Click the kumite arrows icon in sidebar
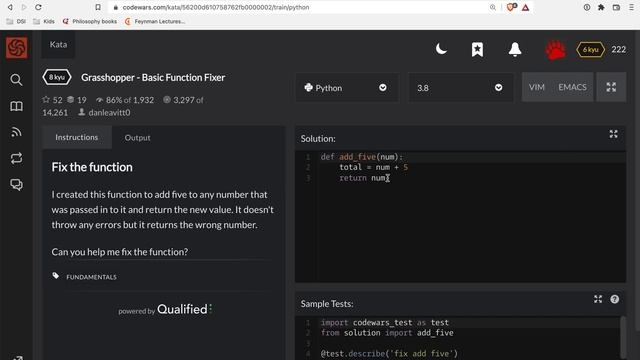640x360 pixels. 16,158
